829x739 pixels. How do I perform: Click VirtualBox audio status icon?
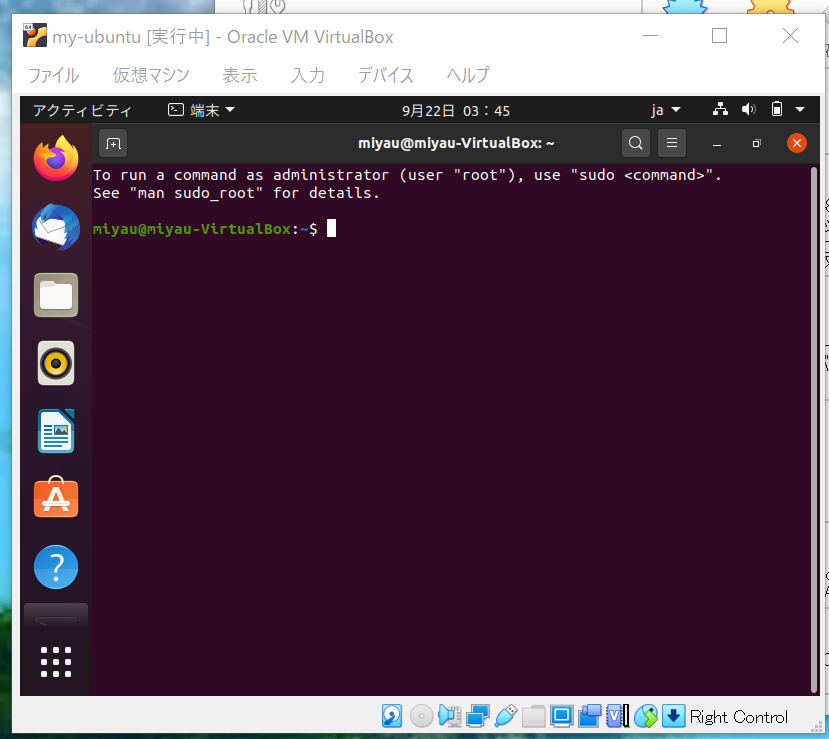pyautogui.click(x=450, y=717)
